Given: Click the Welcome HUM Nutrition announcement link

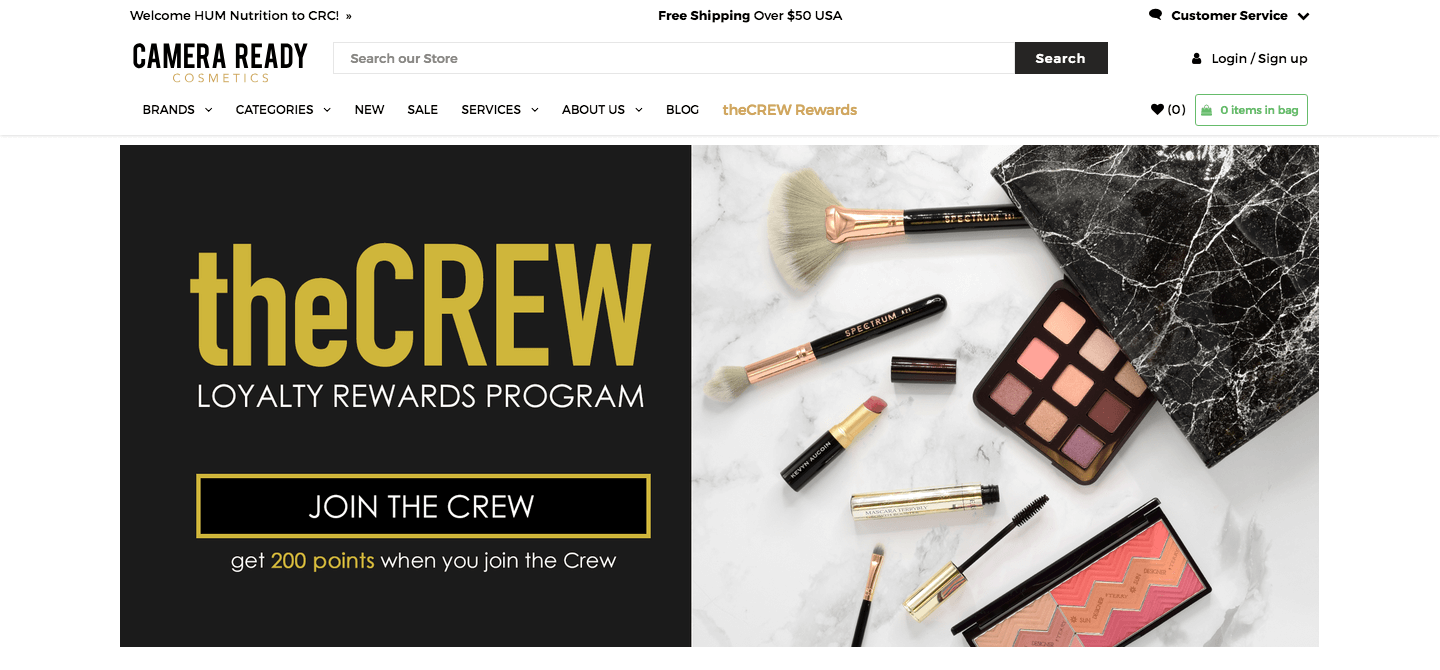Looking at the screenshot, I should point(241,16).
